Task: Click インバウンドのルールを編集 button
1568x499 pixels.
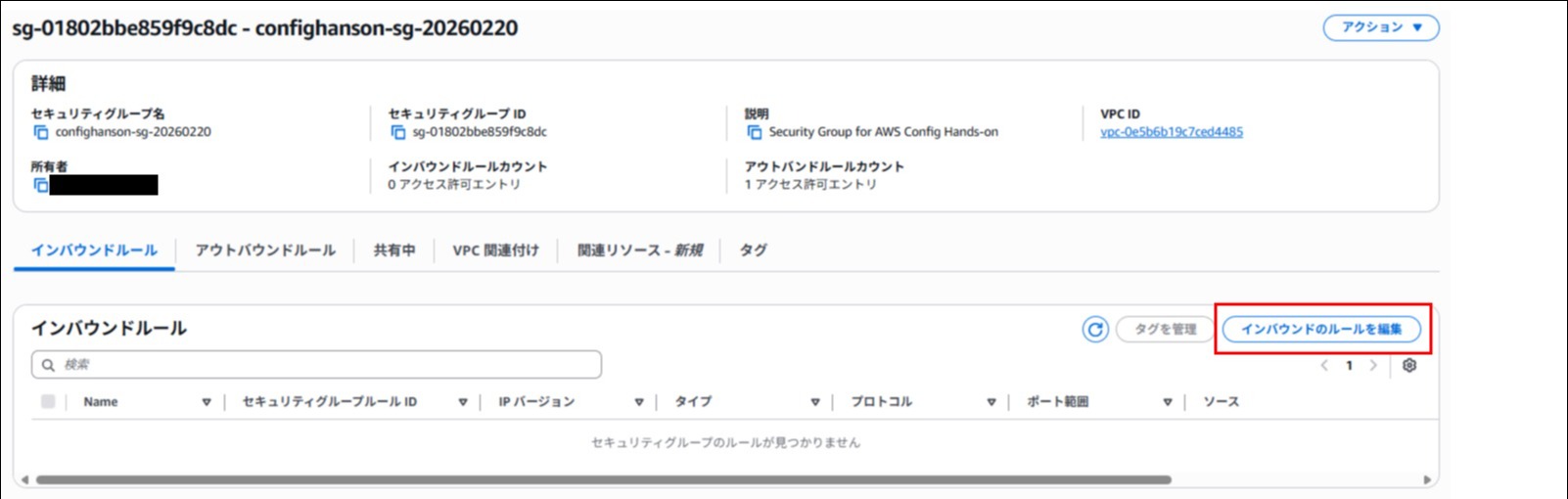Action: [1321, 330]
